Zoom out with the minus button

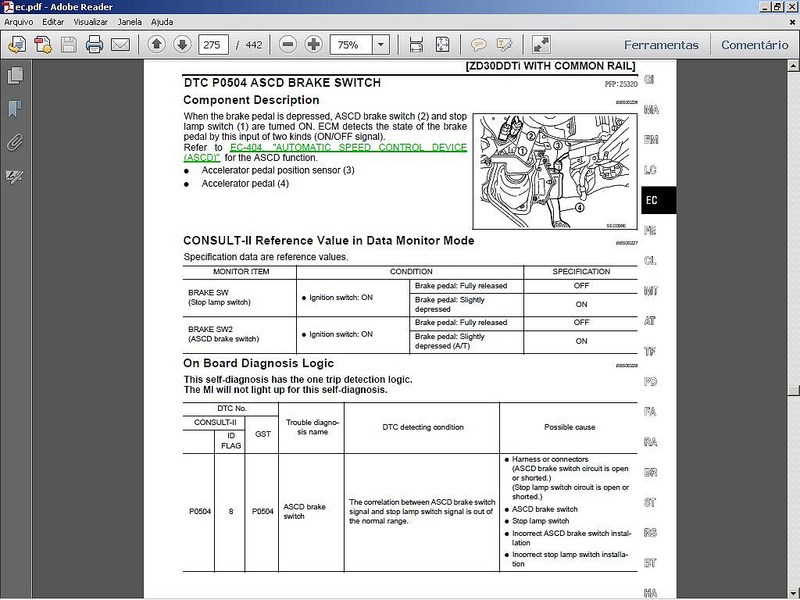click(288, 44)
